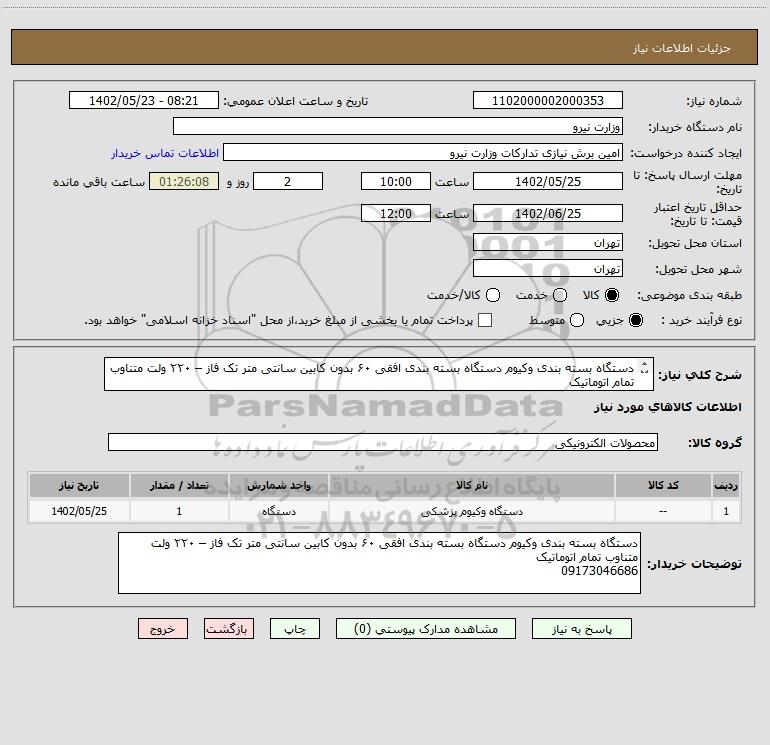
Task: Click the تاریخ نیاز column header
Action: coord(79,485)
